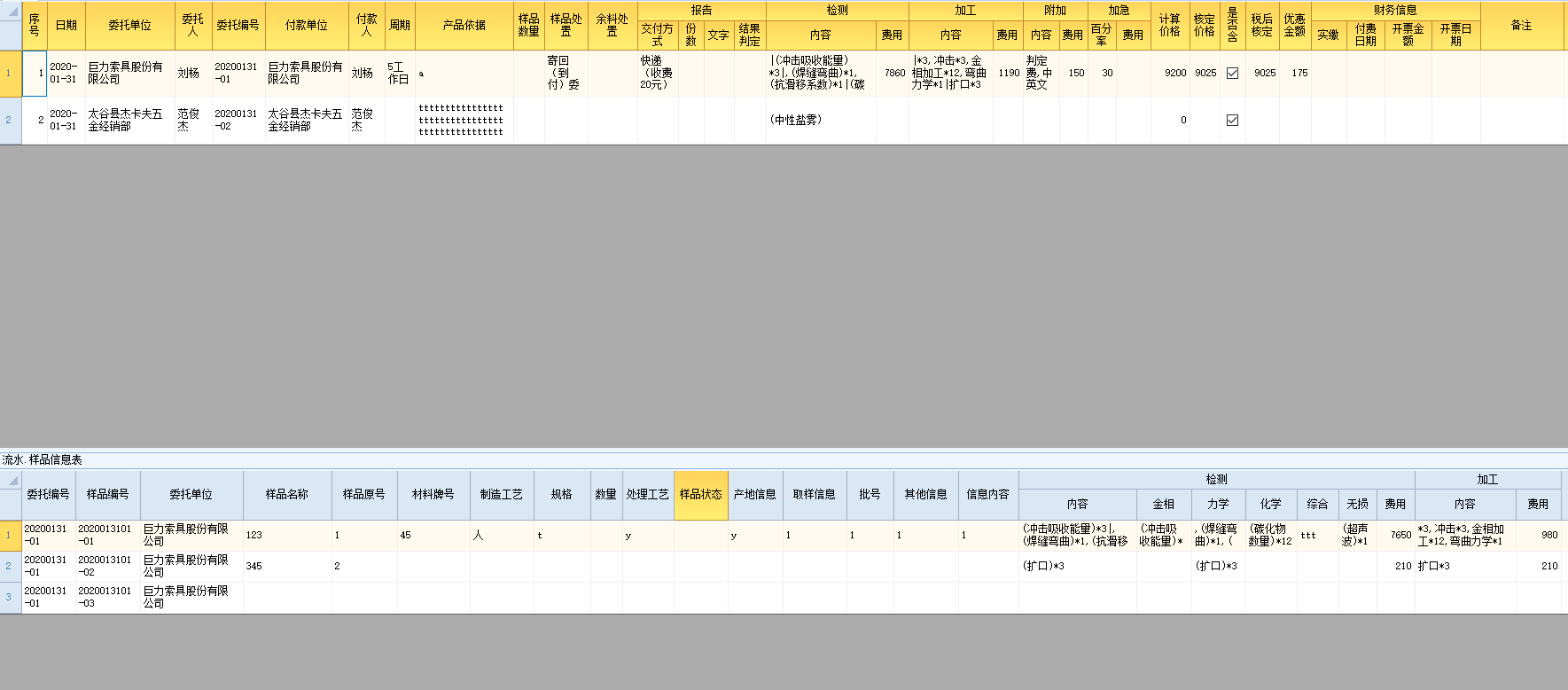Select the 980 processing fee cell
The height and width of the screenshot is (690, 1568).
coord(1538,535)
